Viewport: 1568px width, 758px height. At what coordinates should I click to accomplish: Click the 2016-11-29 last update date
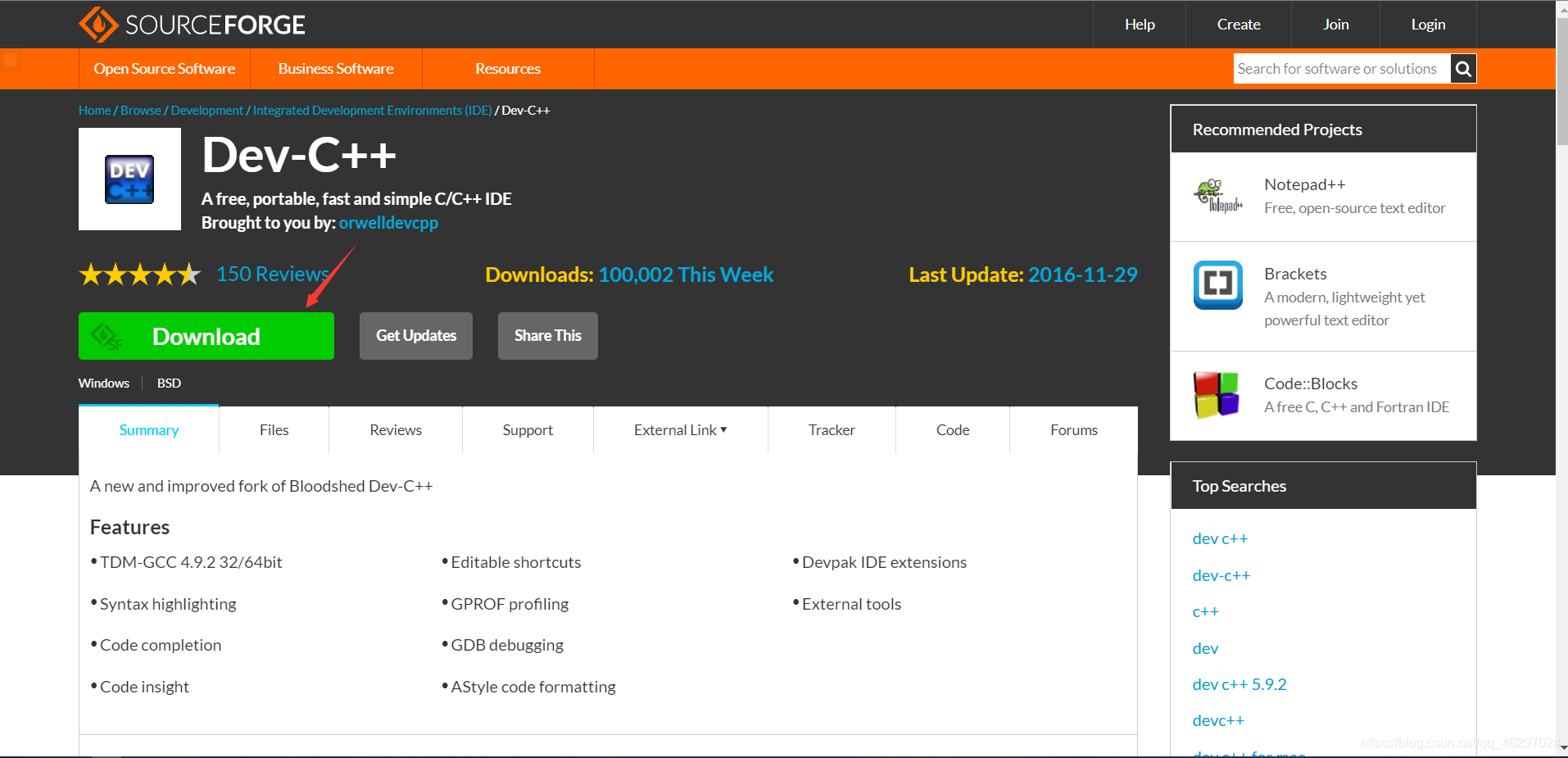click(1082, 275)
